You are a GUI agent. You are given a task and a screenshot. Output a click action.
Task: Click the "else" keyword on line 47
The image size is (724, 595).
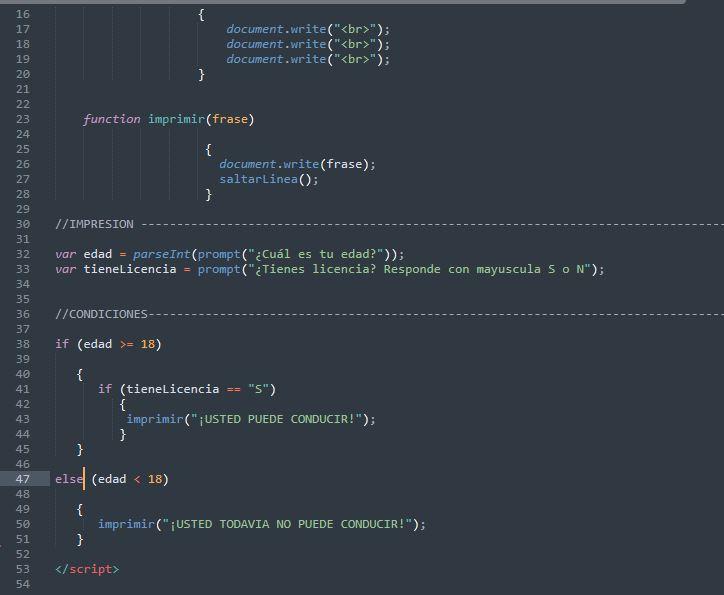tap(69, 479)
